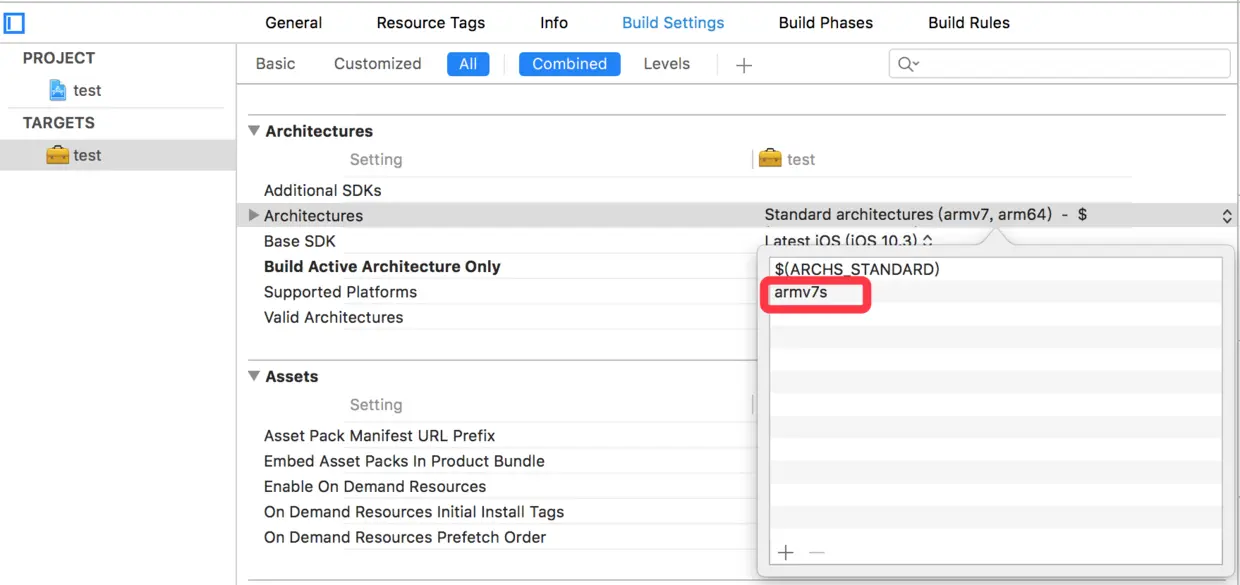Screen dimensions: 1240x585
Task: Add a build setting with plus icon
Action: coord(743,65)
